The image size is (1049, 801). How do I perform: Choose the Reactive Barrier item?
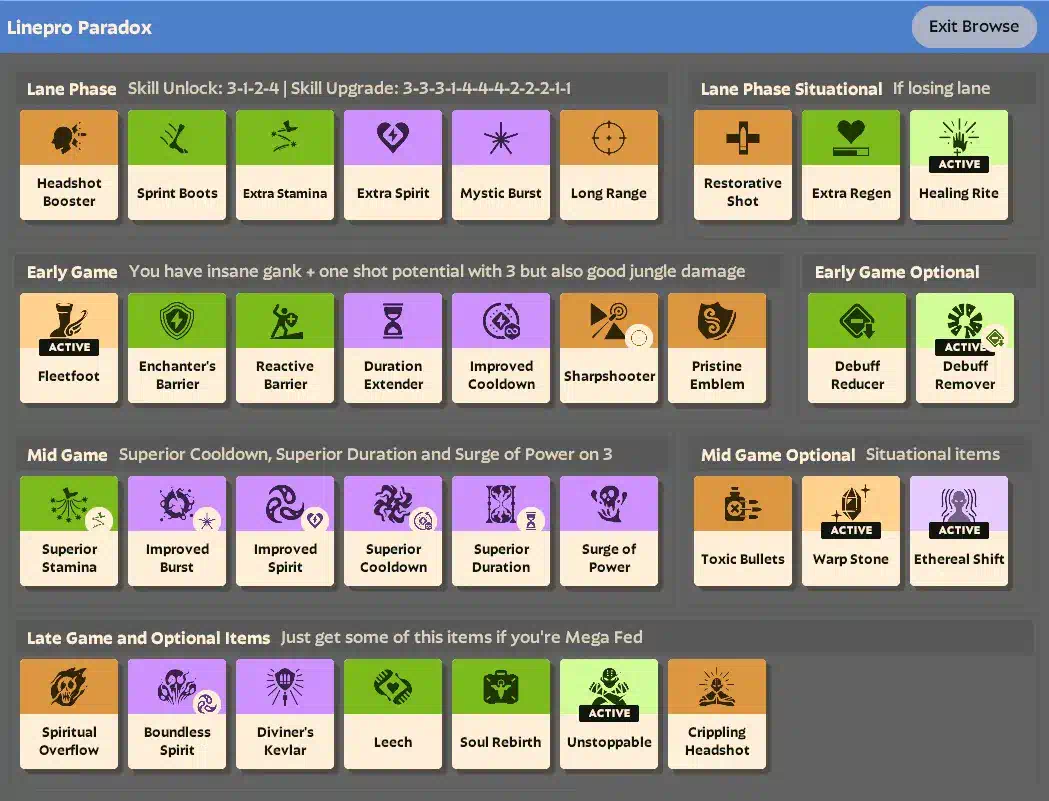pos(285,348)
